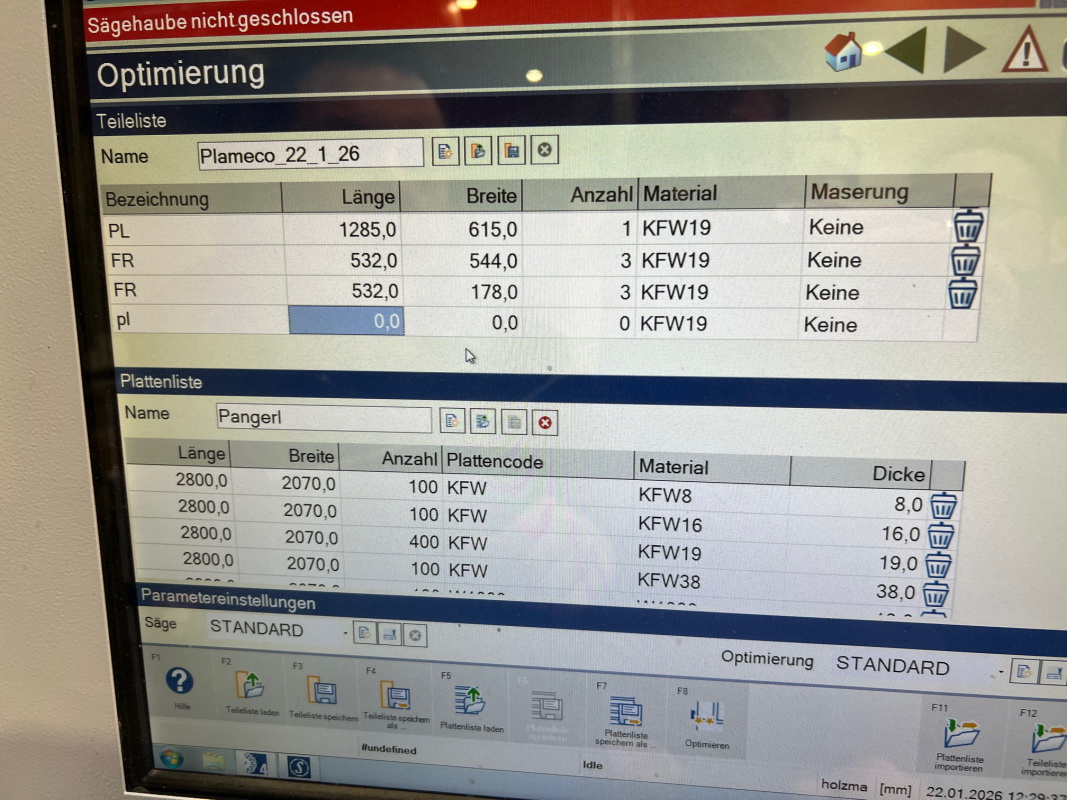Delete the 532 x 544 FR row

click(964, 260)
